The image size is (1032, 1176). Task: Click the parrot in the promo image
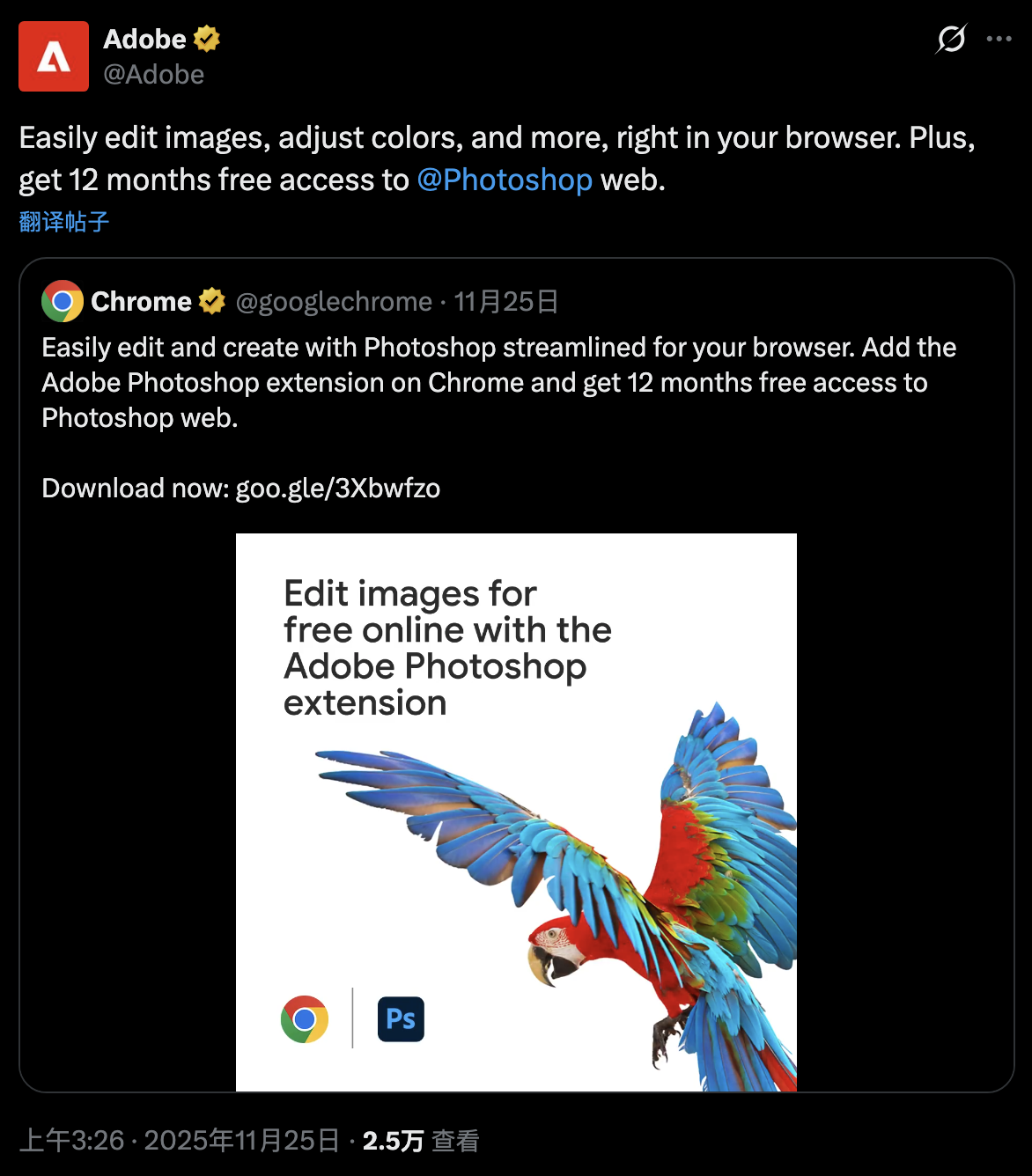point(616,880)
